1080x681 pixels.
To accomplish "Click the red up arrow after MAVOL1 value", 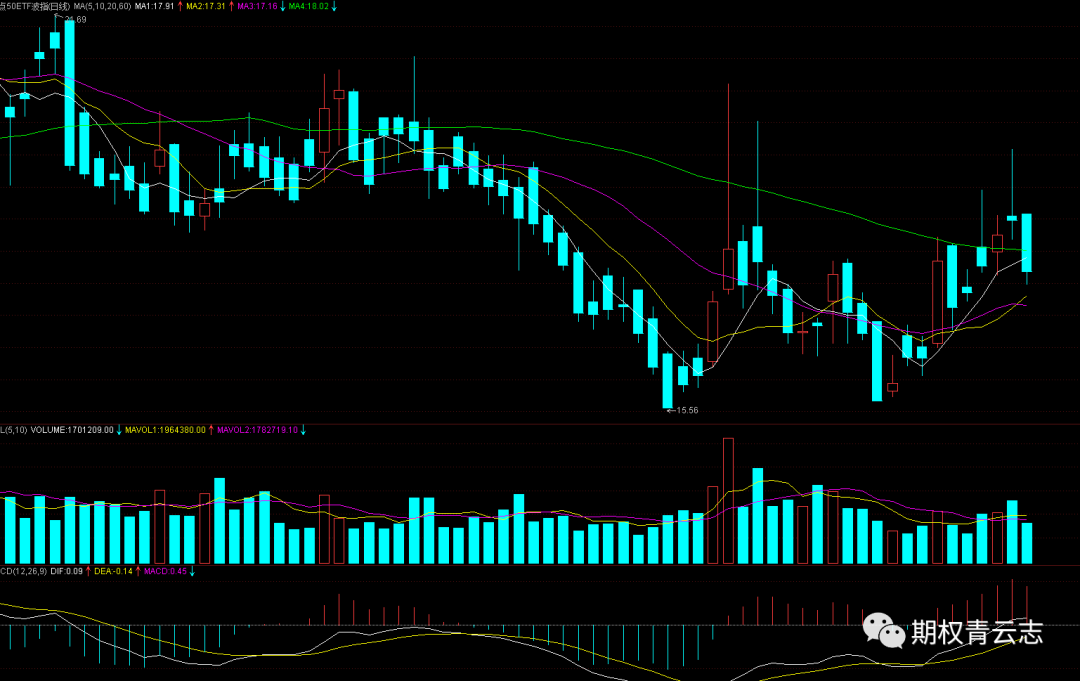I will (211, 430).
